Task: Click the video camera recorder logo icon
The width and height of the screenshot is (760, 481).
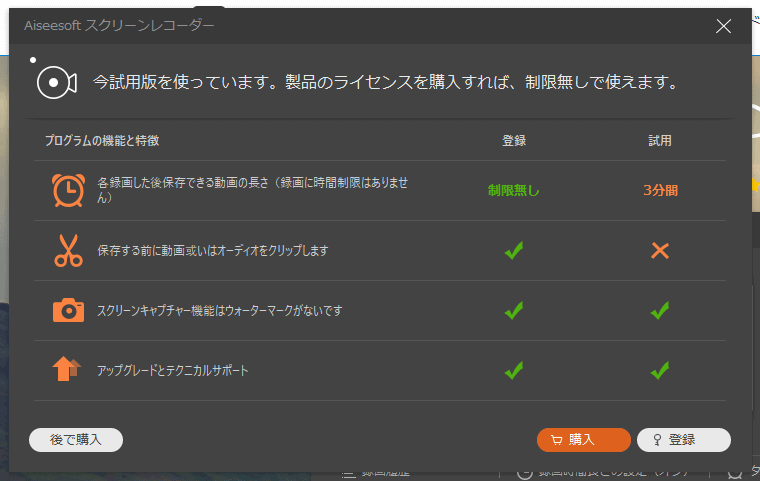Action: click(57, 82)
